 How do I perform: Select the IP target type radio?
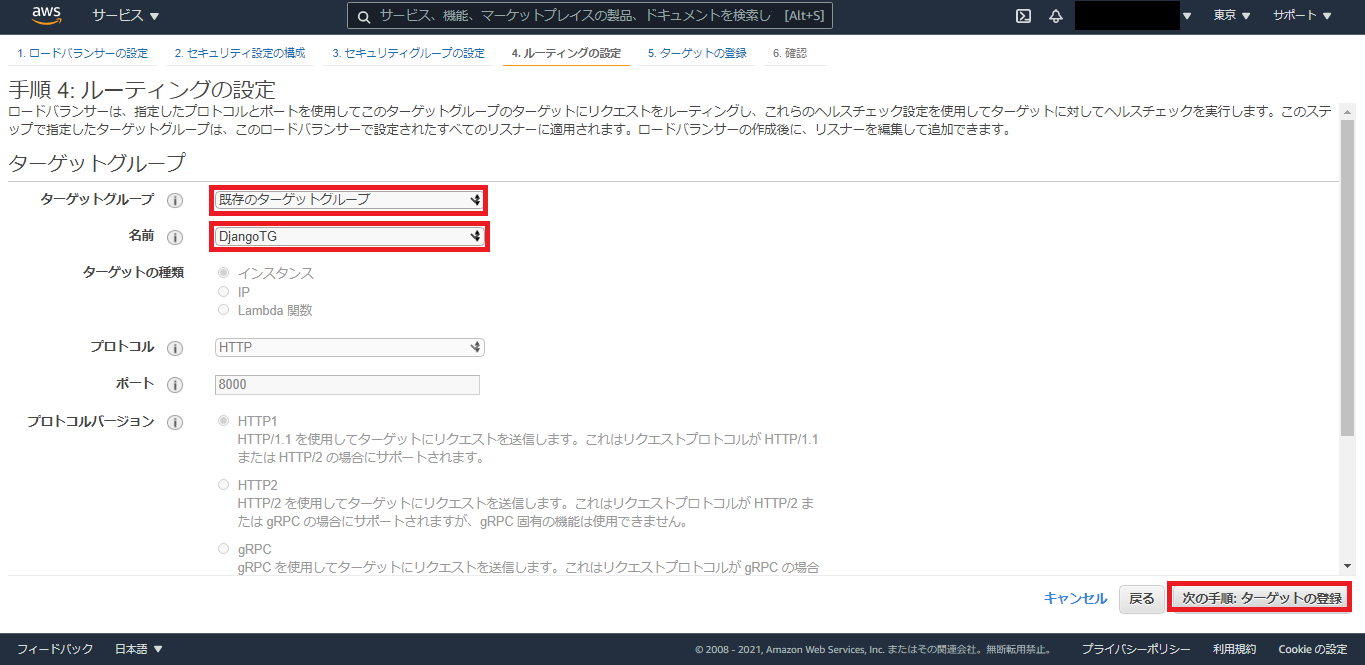223,292
